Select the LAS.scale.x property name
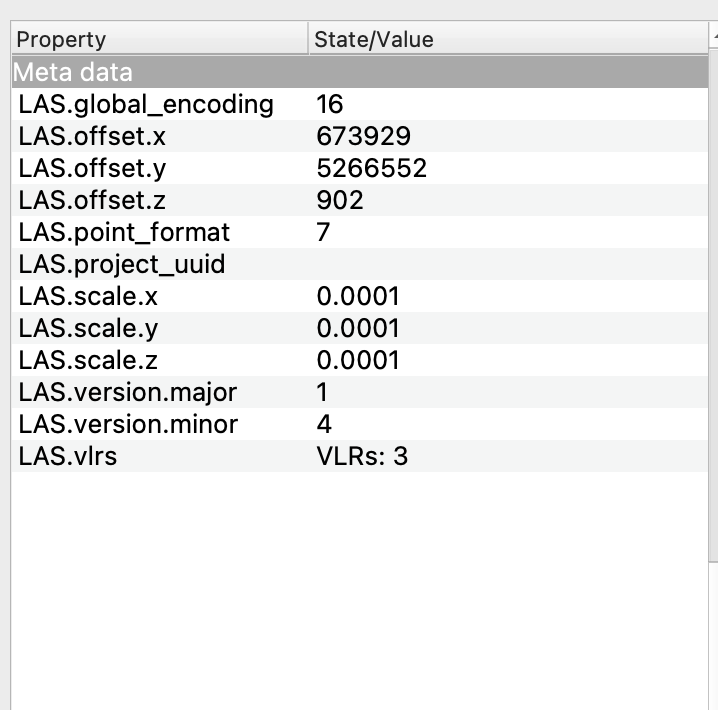 [x=88, y=296]
